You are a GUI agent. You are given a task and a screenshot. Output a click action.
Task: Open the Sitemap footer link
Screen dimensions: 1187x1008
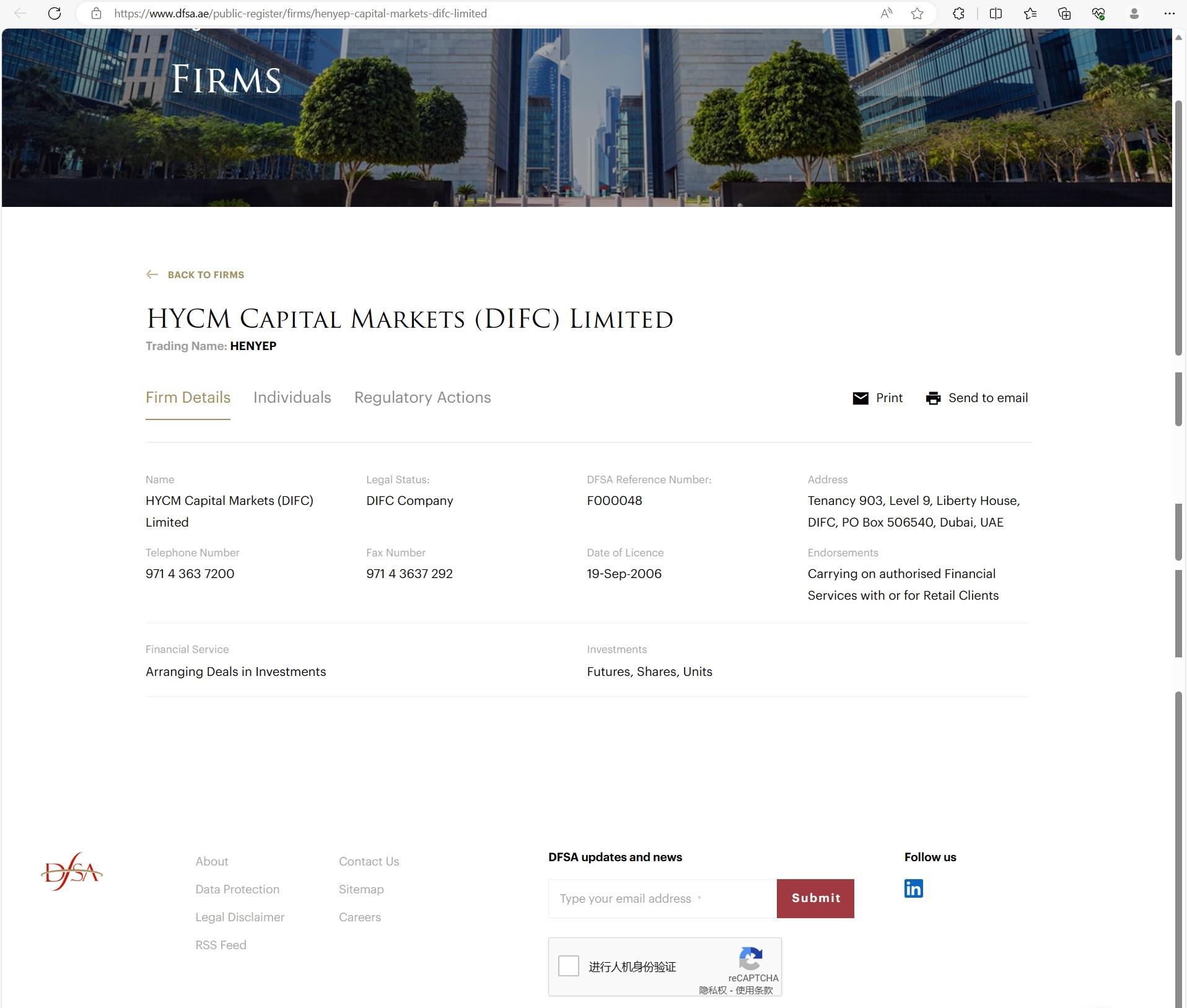361,889
